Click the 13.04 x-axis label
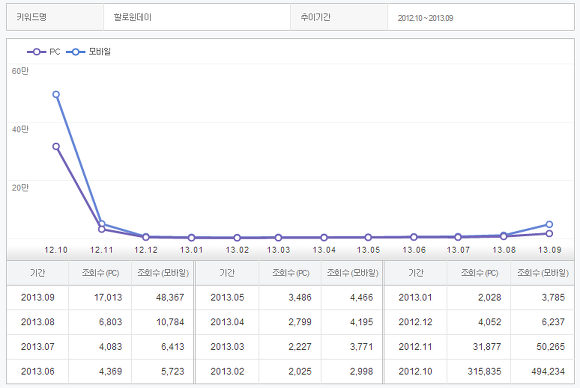580x388 pixels. 324,250
